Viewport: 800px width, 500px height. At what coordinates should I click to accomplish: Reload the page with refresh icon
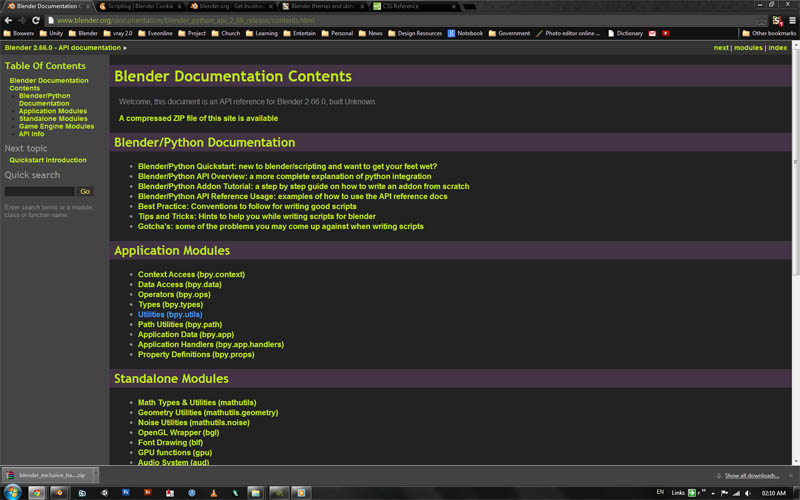pos(36,20)
